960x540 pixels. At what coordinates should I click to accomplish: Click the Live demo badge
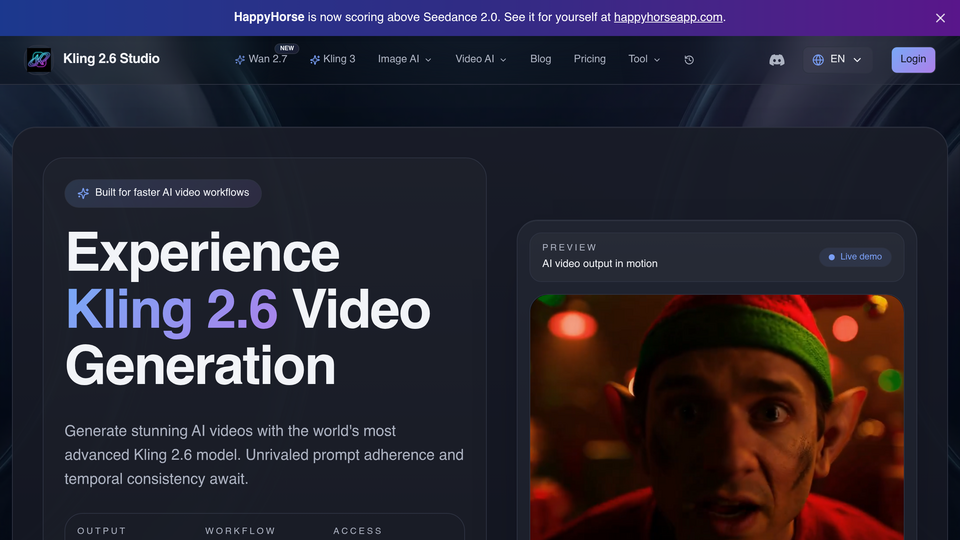point(855,257)
